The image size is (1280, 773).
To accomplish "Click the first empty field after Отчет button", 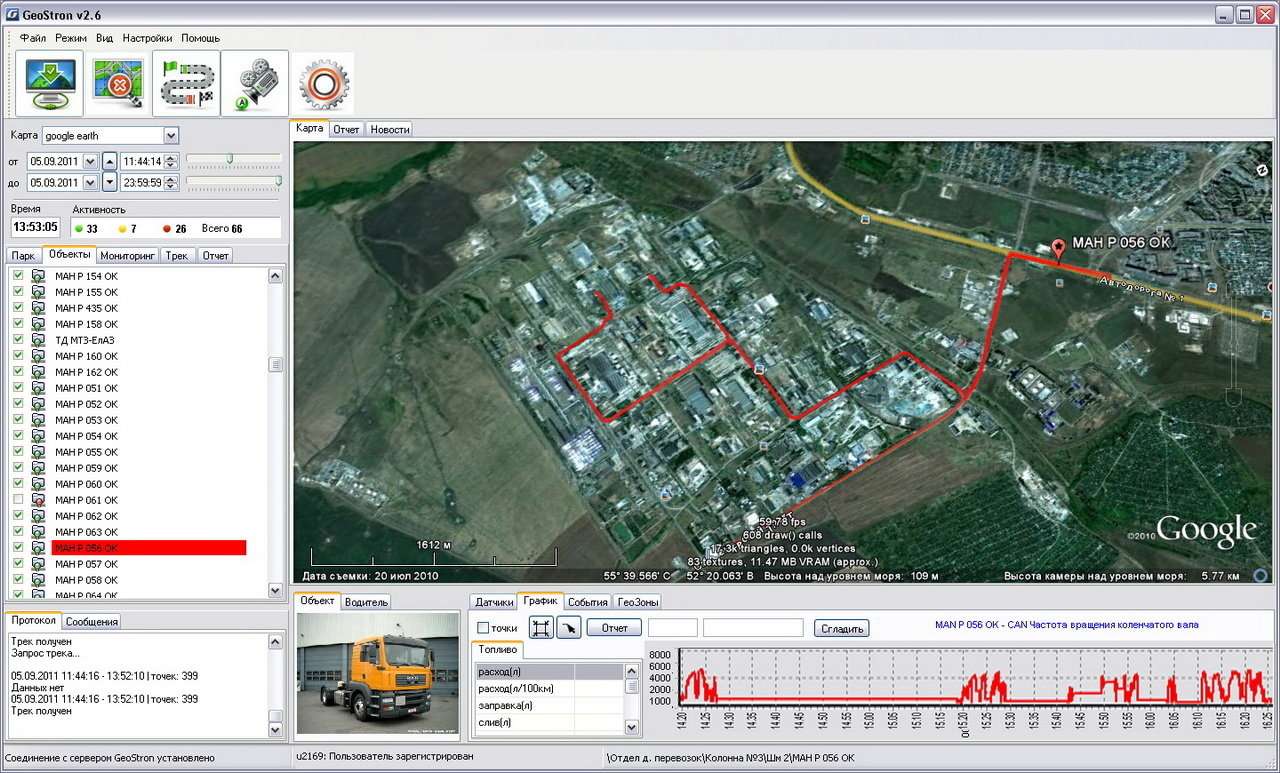I will (x=673, y=628).
